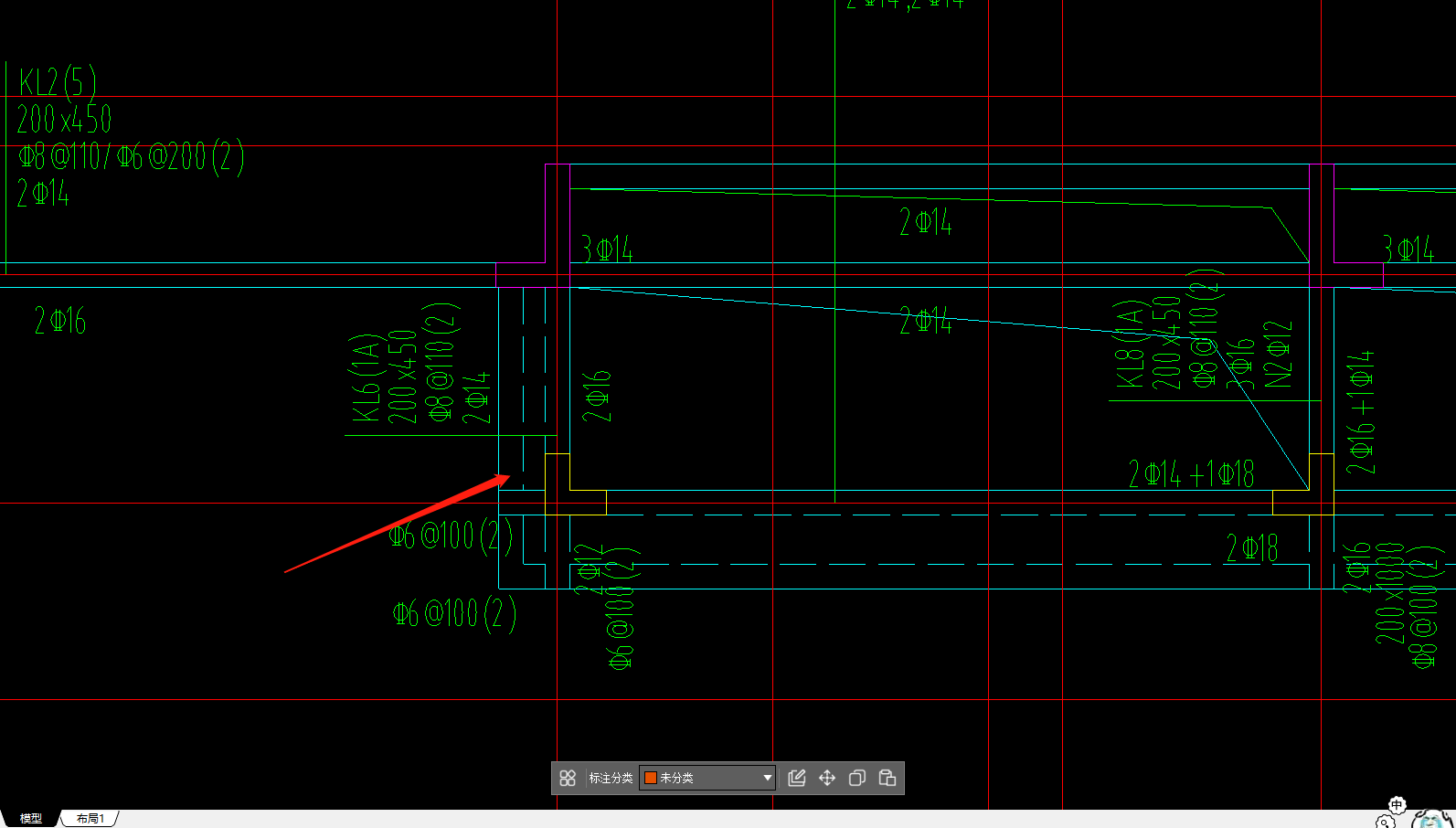The width and height of the screenshot is (1456, 828).
Task: Open the 未分类 annotation category dropdown
Action: (707, 778)
